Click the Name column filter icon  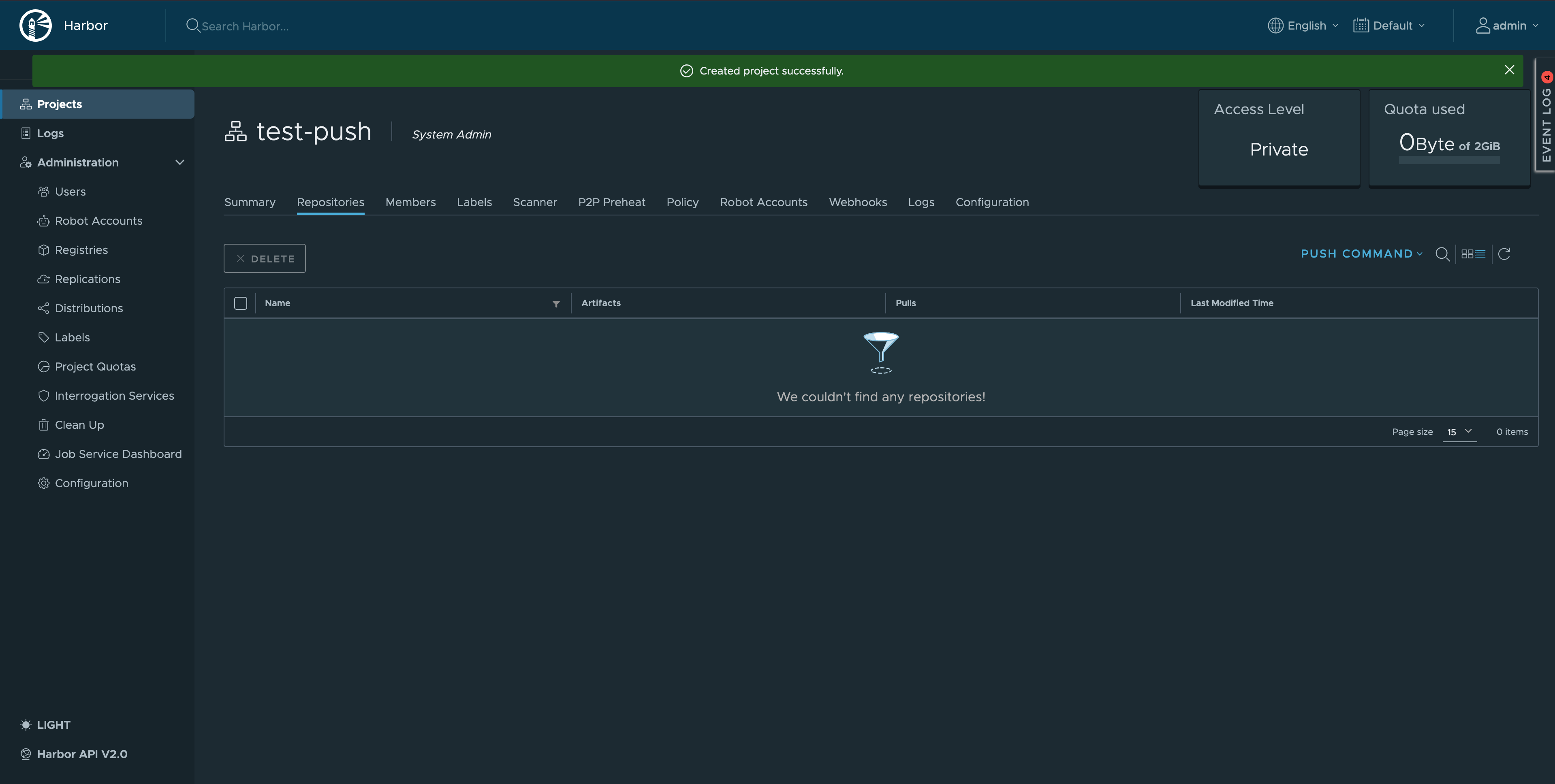click(556, 304)
